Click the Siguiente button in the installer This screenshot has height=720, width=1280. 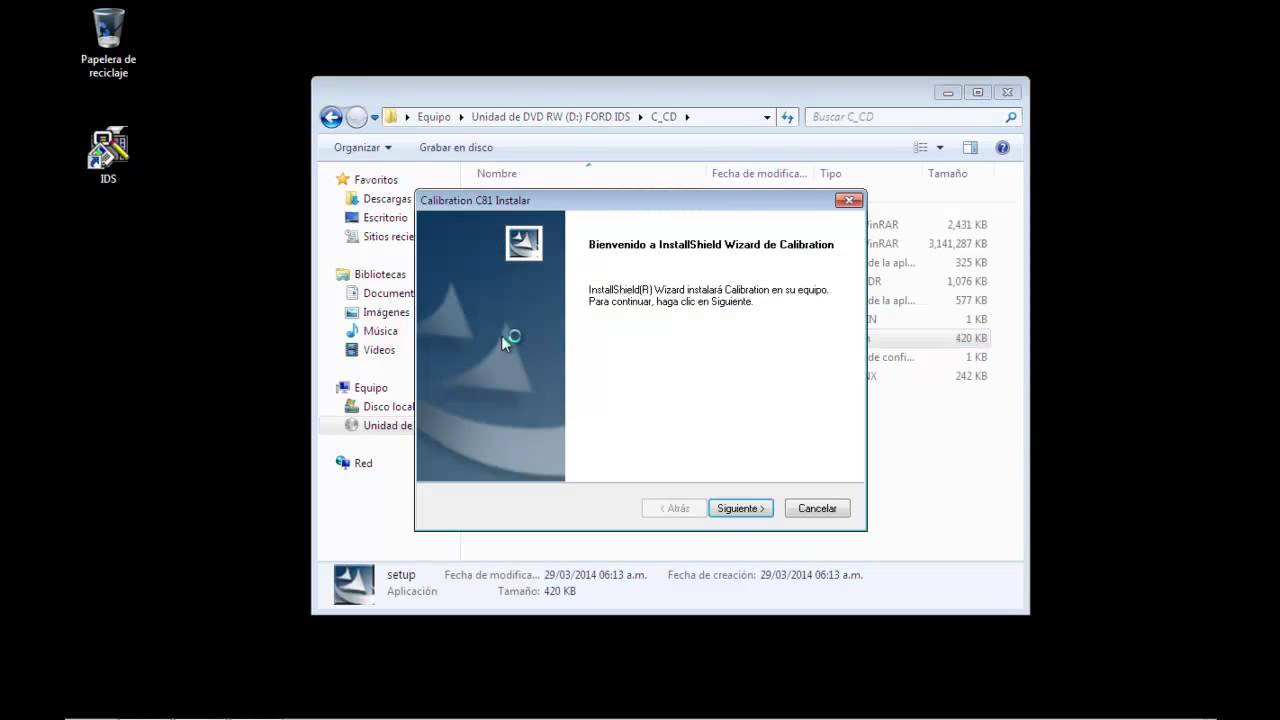click(x=741, y=508)
